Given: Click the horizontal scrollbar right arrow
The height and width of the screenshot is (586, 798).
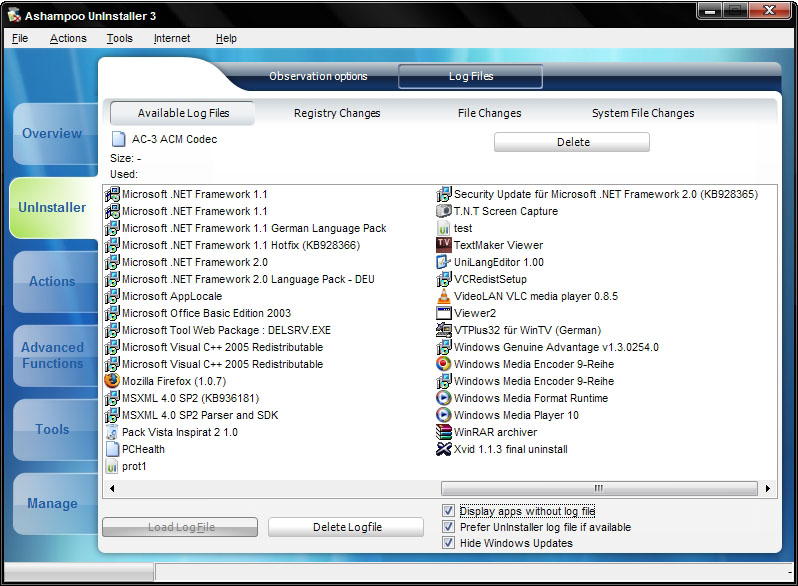Looking at the screenshot, I should click(767, 489).
